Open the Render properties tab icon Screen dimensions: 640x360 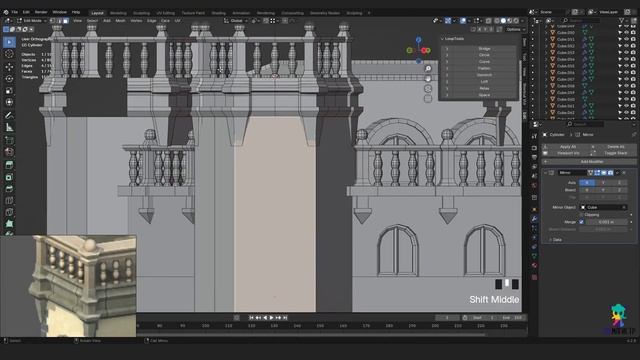534,148
